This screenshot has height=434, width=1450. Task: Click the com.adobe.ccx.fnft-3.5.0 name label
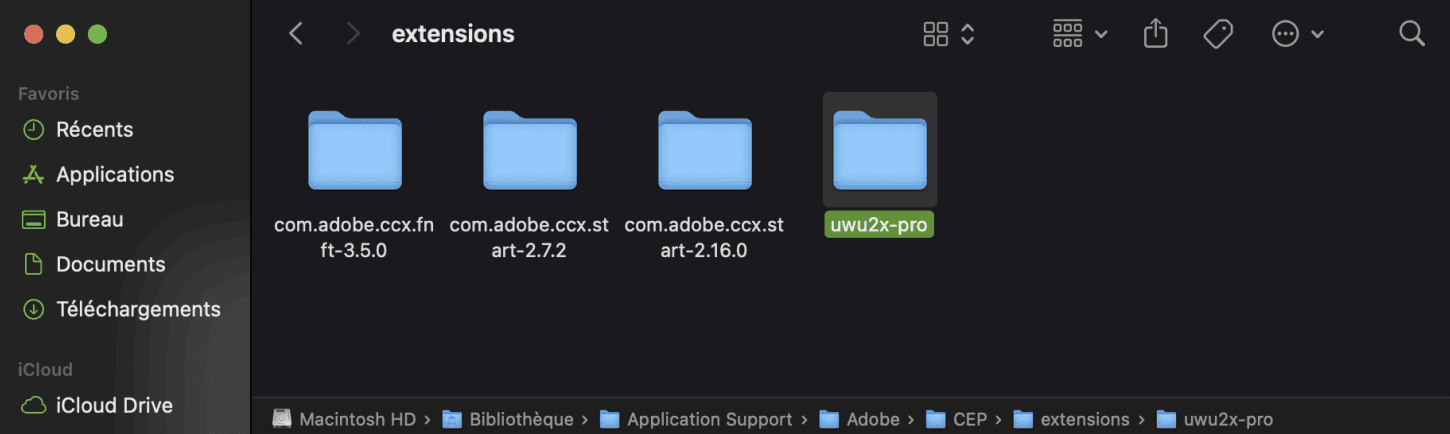[354, 238]
